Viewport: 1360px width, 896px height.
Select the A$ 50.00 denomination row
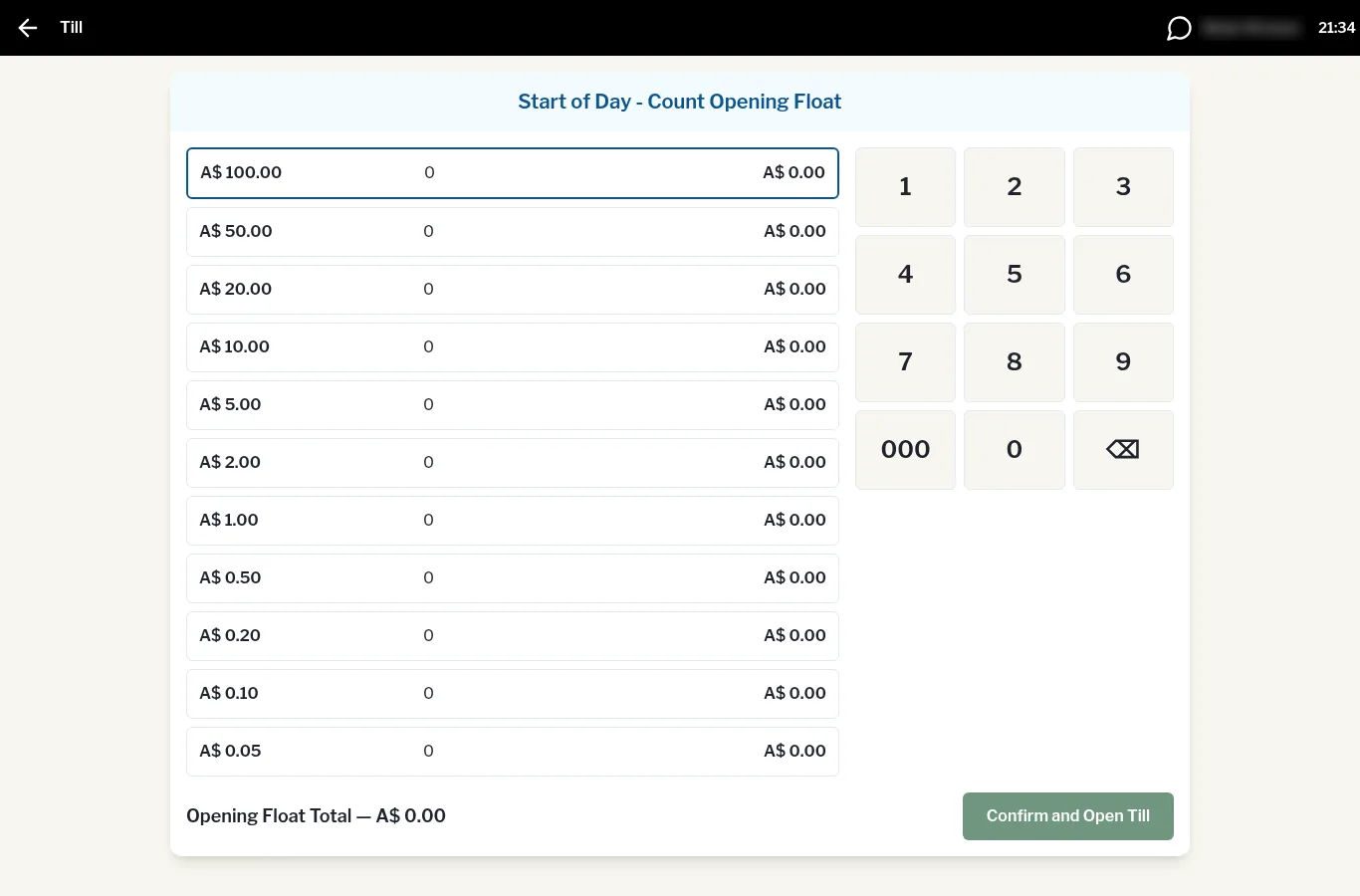513,232
